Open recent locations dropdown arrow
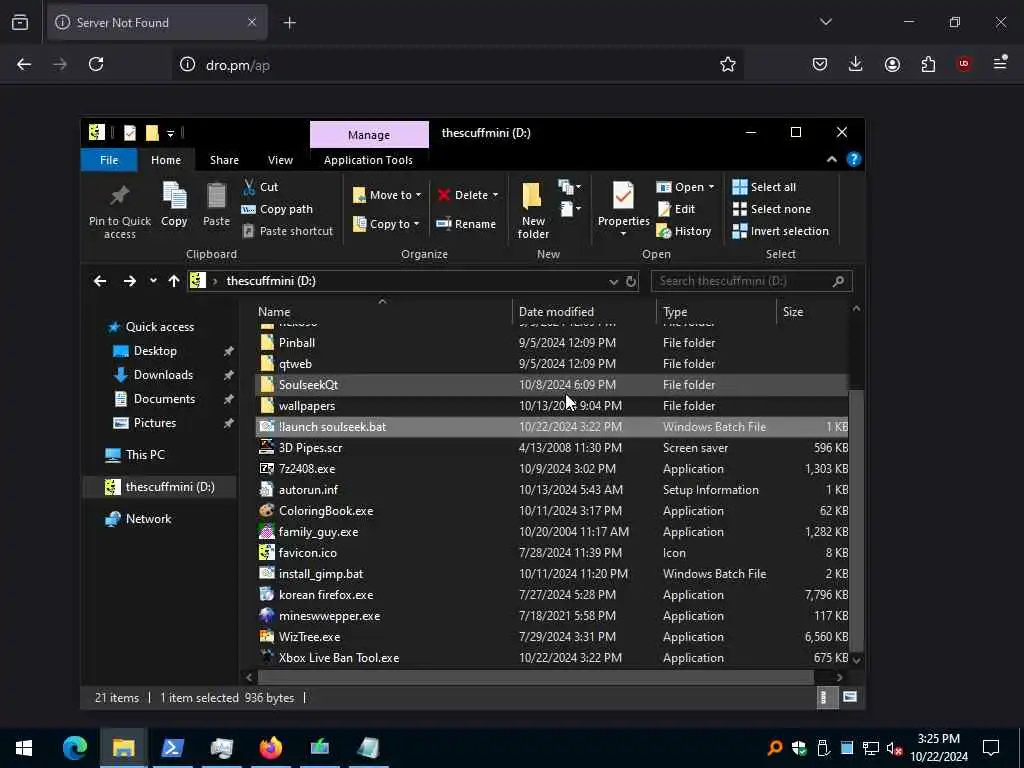Viewport: 1024px width, 768px height. point(153,281)
